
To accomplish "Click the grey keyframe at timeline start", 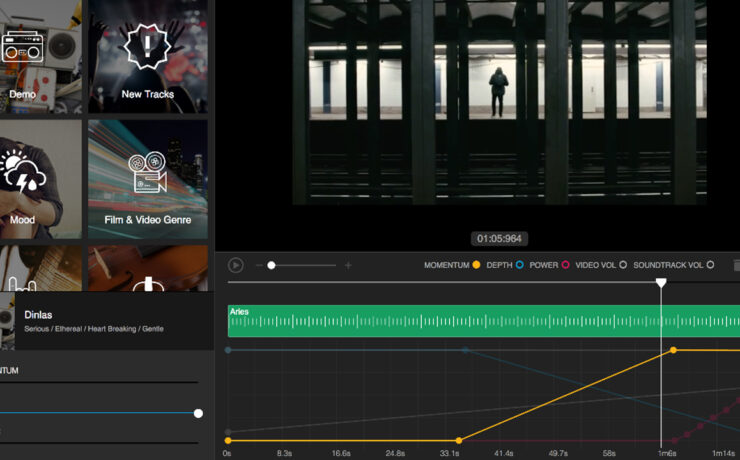I will click(228, 432).
